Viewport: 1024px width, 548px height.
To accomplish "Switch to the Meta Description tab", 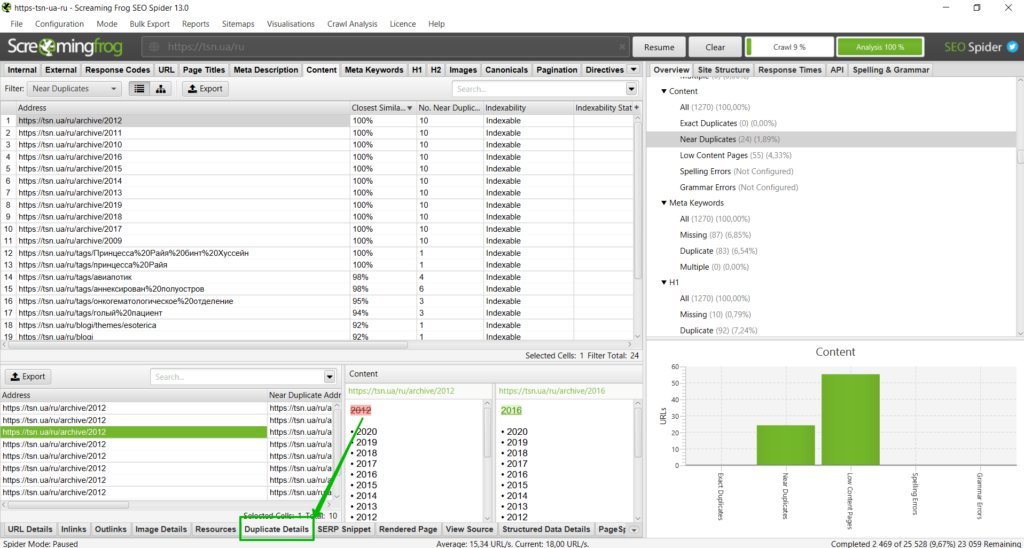I will coord(266,70).
